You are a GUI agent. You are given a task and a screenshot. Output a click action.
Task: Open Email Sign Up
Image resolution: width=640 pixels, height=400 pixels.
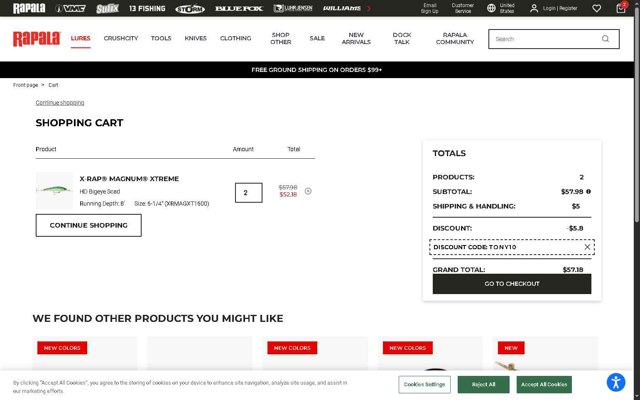(430, 8)
